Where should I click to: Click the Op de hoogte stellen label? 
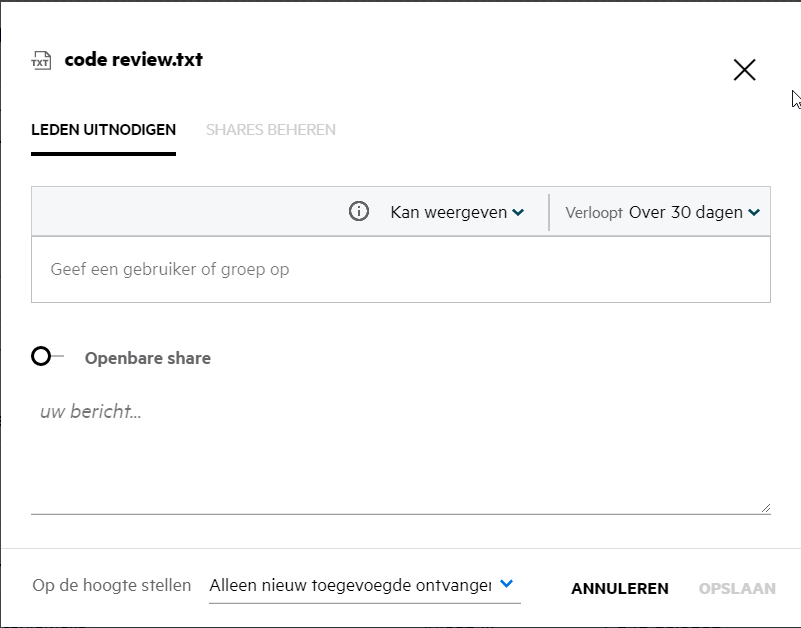pyautogui.click(x=112, y=586)
